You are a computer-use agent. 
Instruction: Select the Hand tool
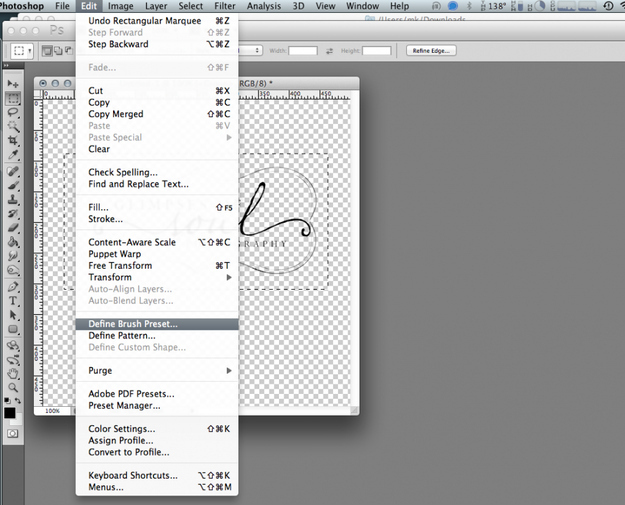click(x=13, y=373)
